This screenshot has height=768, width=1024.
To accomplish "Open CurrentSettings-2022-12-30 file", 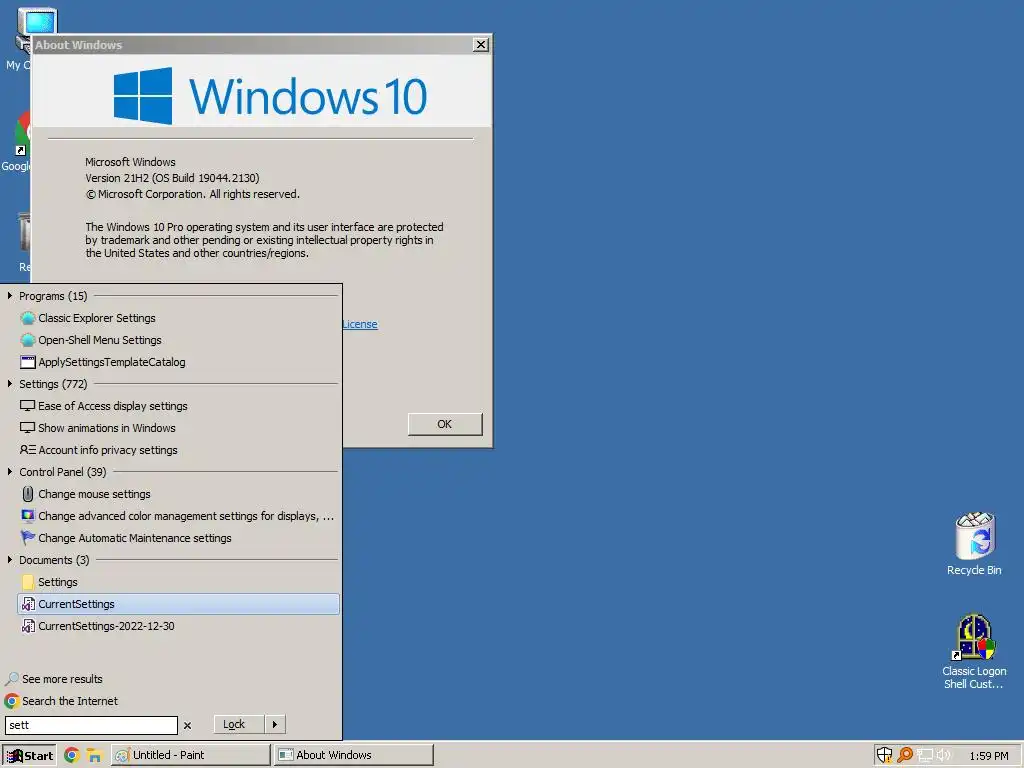I will point(178,626).
